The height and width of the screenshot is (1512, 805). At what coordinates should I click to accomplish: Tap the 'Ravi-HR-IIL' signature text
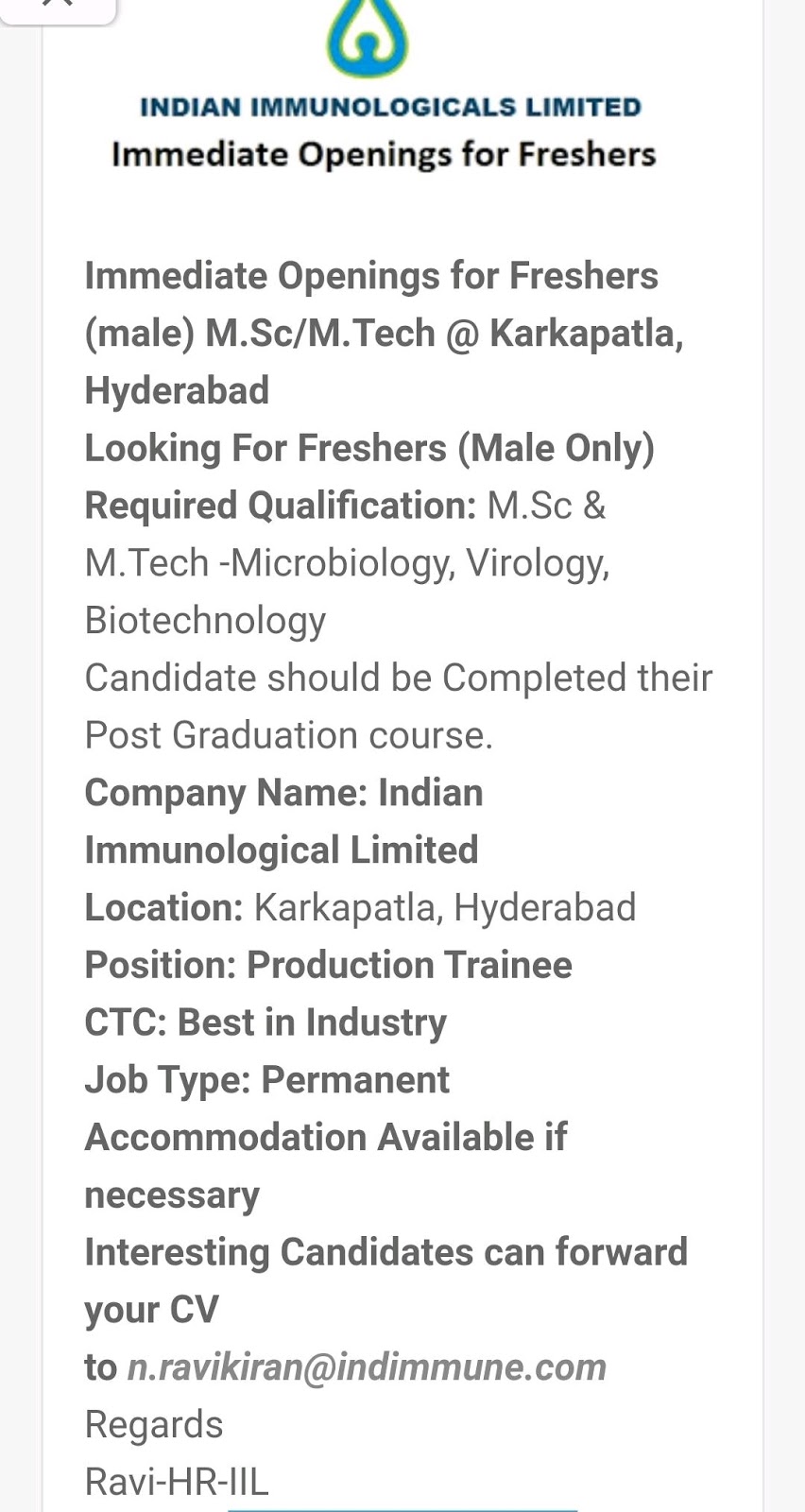point(177,1482)
